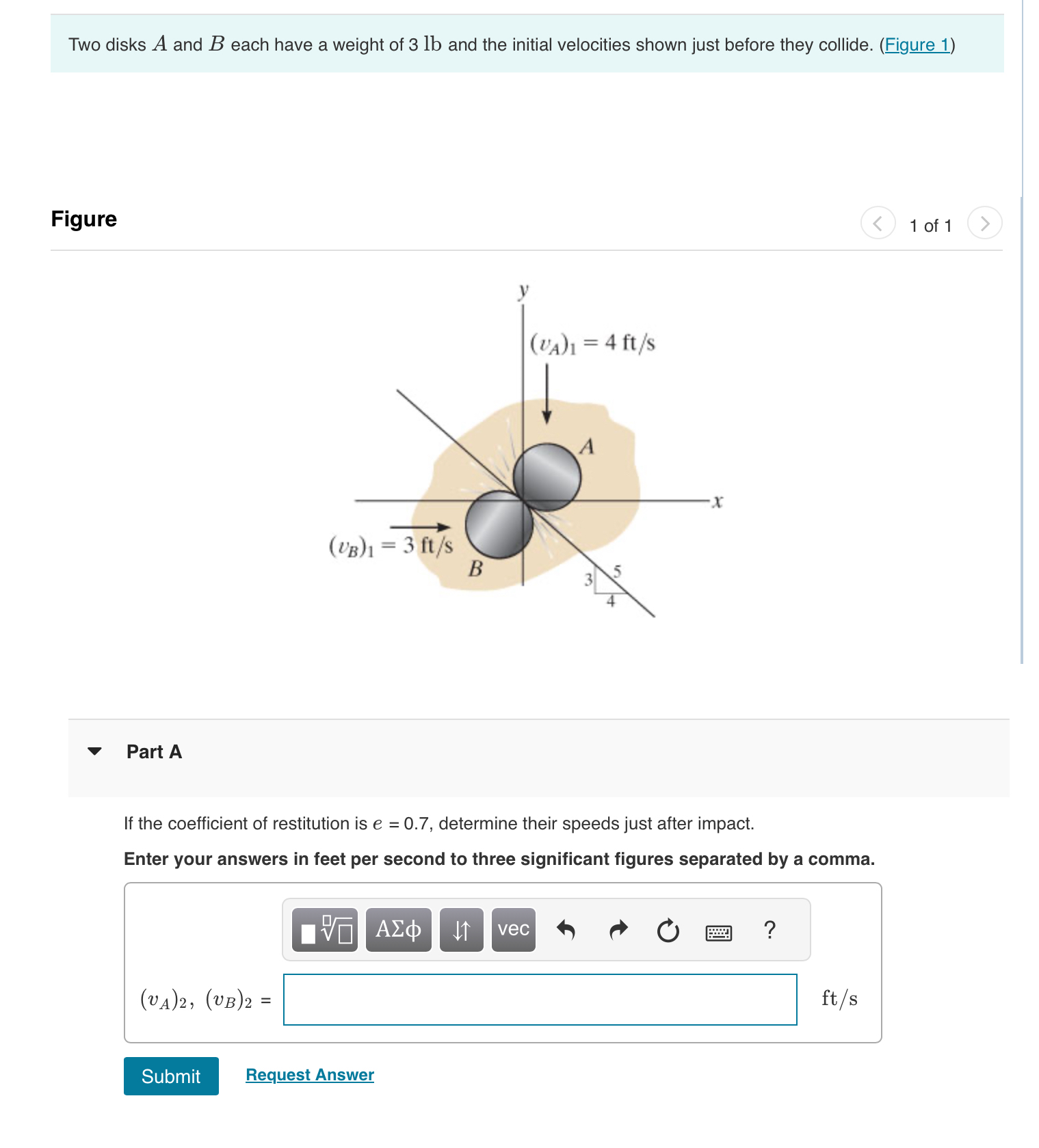Open the Greek symbols (ΑΣφ) palette
The image size is (1039, 1148).
pos(397,930)
